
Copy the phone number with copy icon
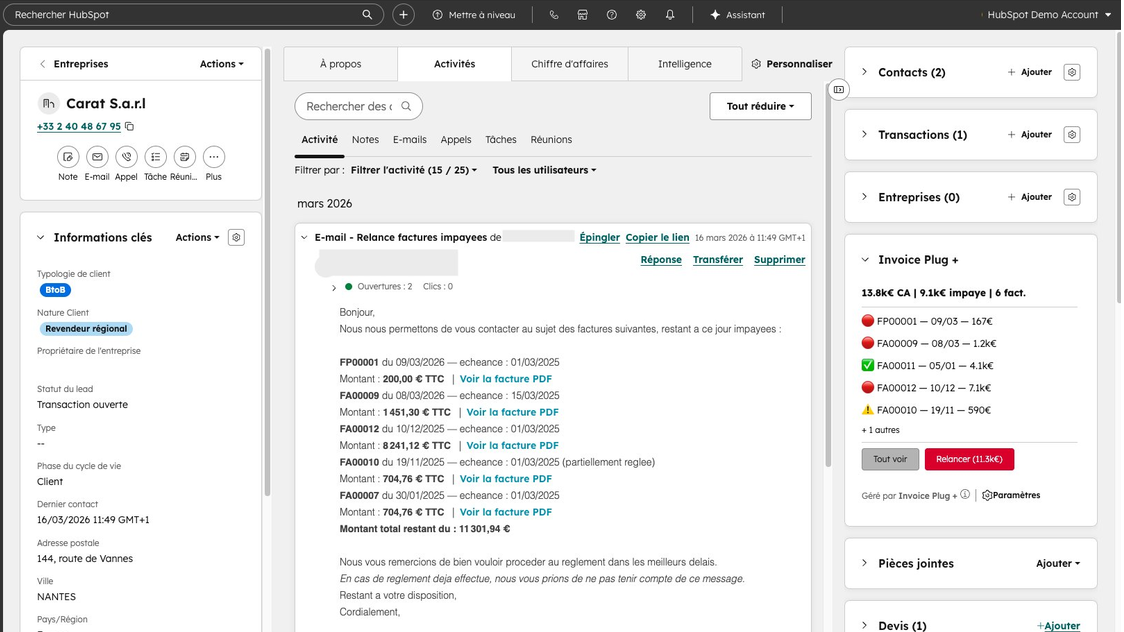pyautogui.click(x=130, y=126)
